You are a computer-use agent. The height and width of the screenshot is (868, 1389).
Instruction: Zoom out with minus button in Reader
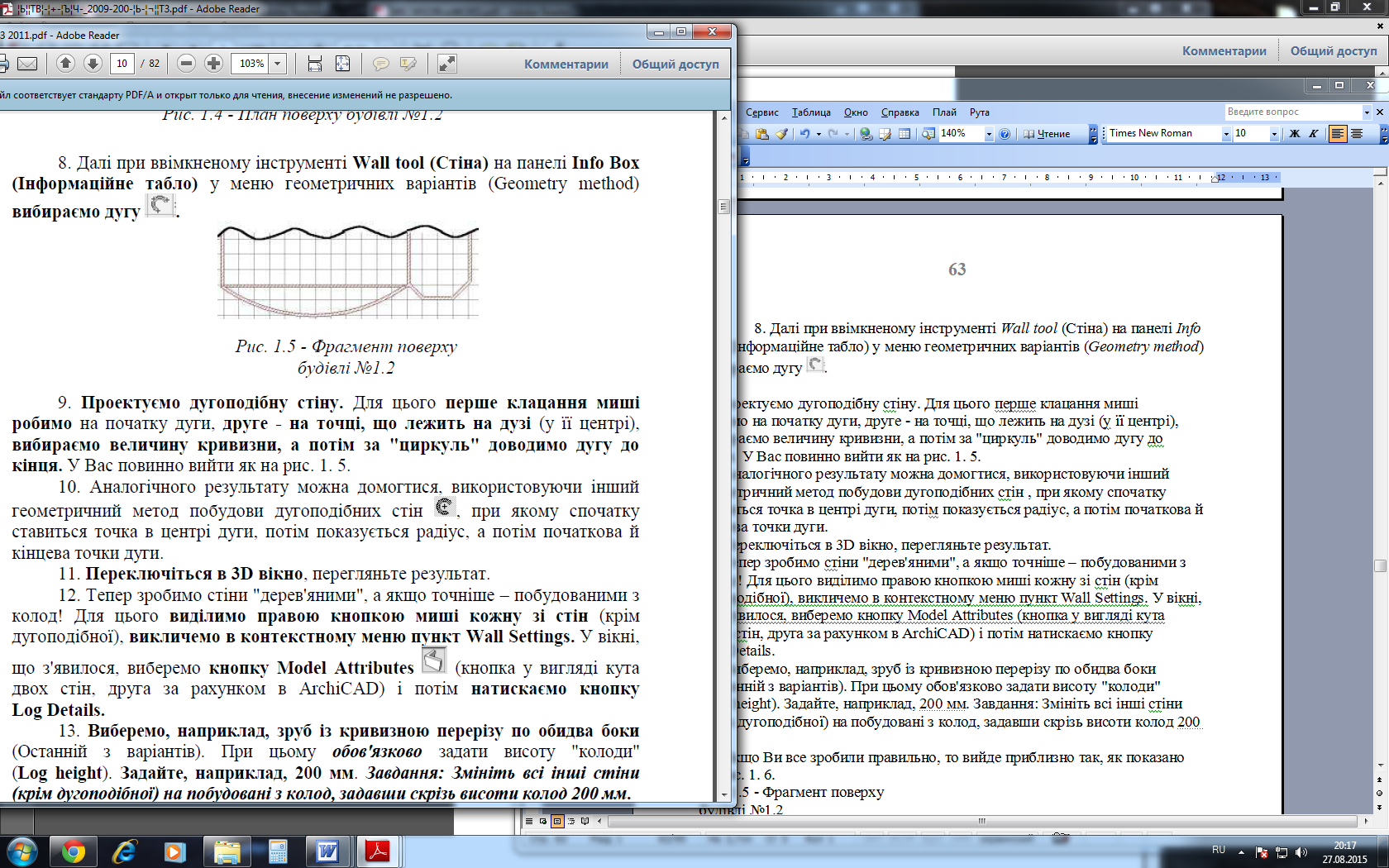[x=187, y=64]
